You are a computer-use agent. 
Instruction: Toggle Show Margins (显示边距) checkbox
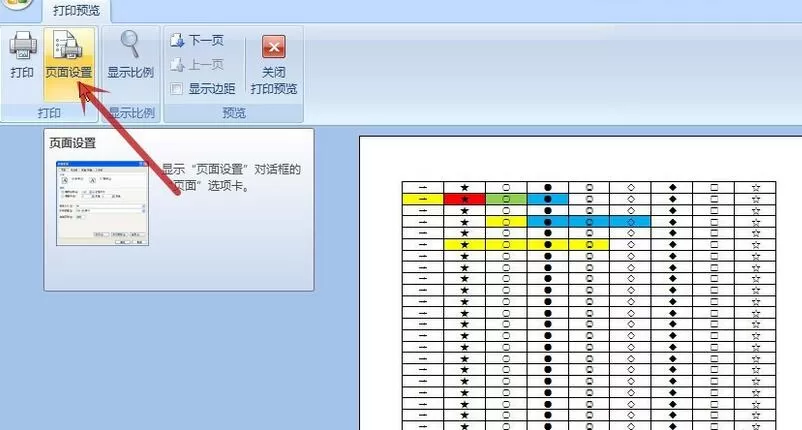point(176,88)
